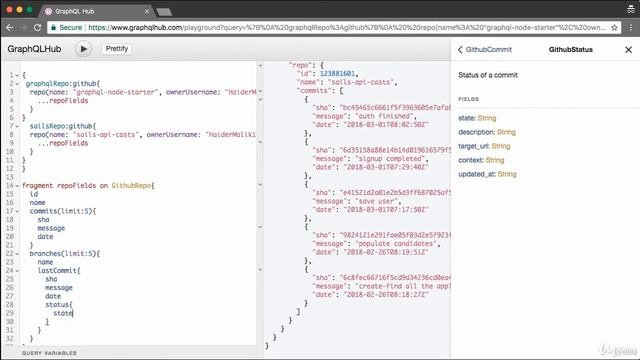Close the GithubStatus docs panel
This screenshot has width=640, height=360.
(628, 50)
